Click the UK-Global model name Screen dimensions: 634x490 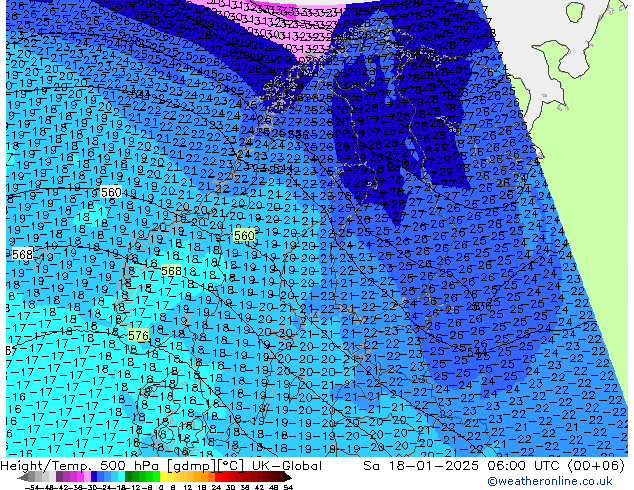pyautogui.click(x=287, y=466)
